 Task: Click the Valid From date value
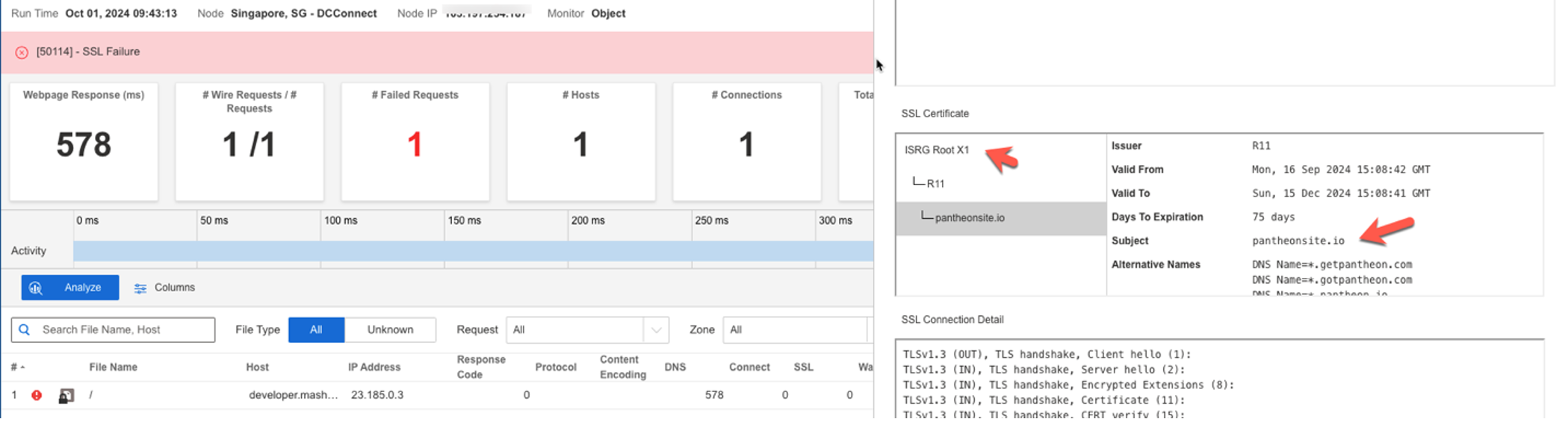point(1341,170)
